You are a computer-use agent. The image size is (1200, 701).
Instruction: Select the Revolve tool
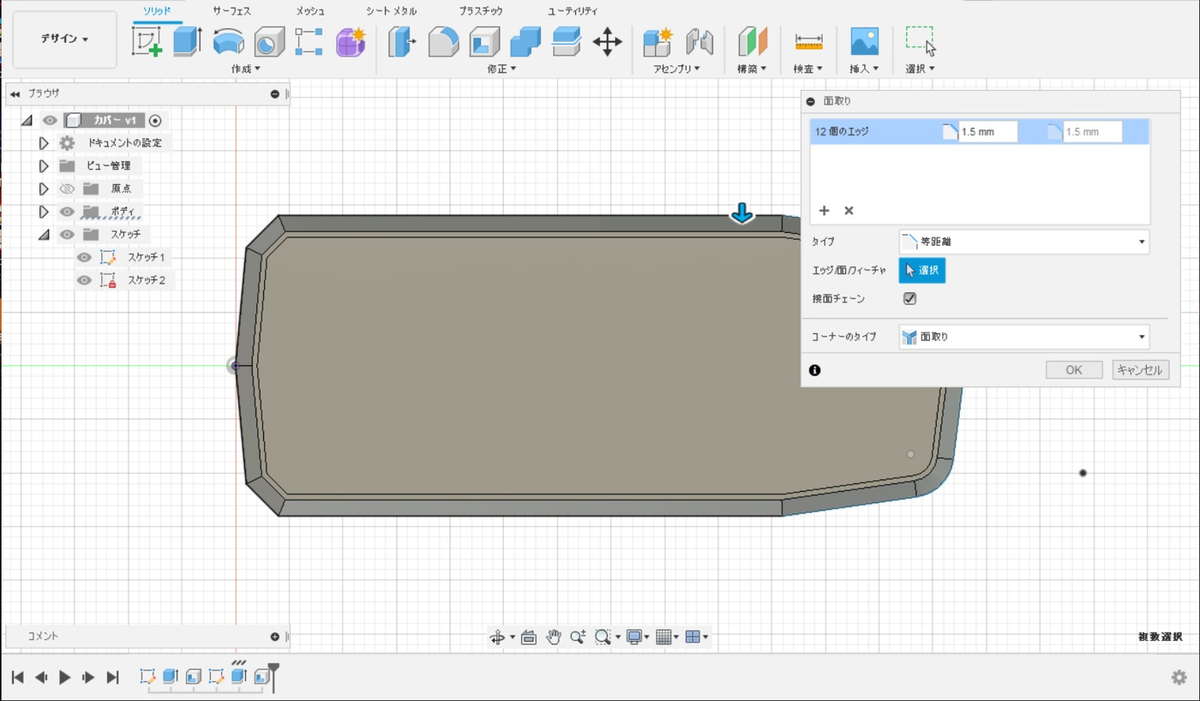229,41
